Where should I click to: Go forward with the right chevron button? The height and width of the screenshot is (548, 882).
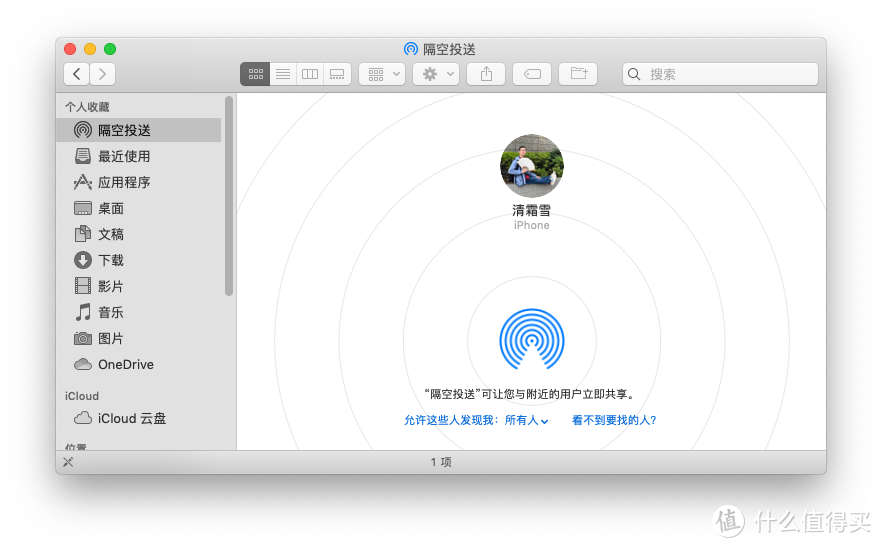[x=102, y=74]
